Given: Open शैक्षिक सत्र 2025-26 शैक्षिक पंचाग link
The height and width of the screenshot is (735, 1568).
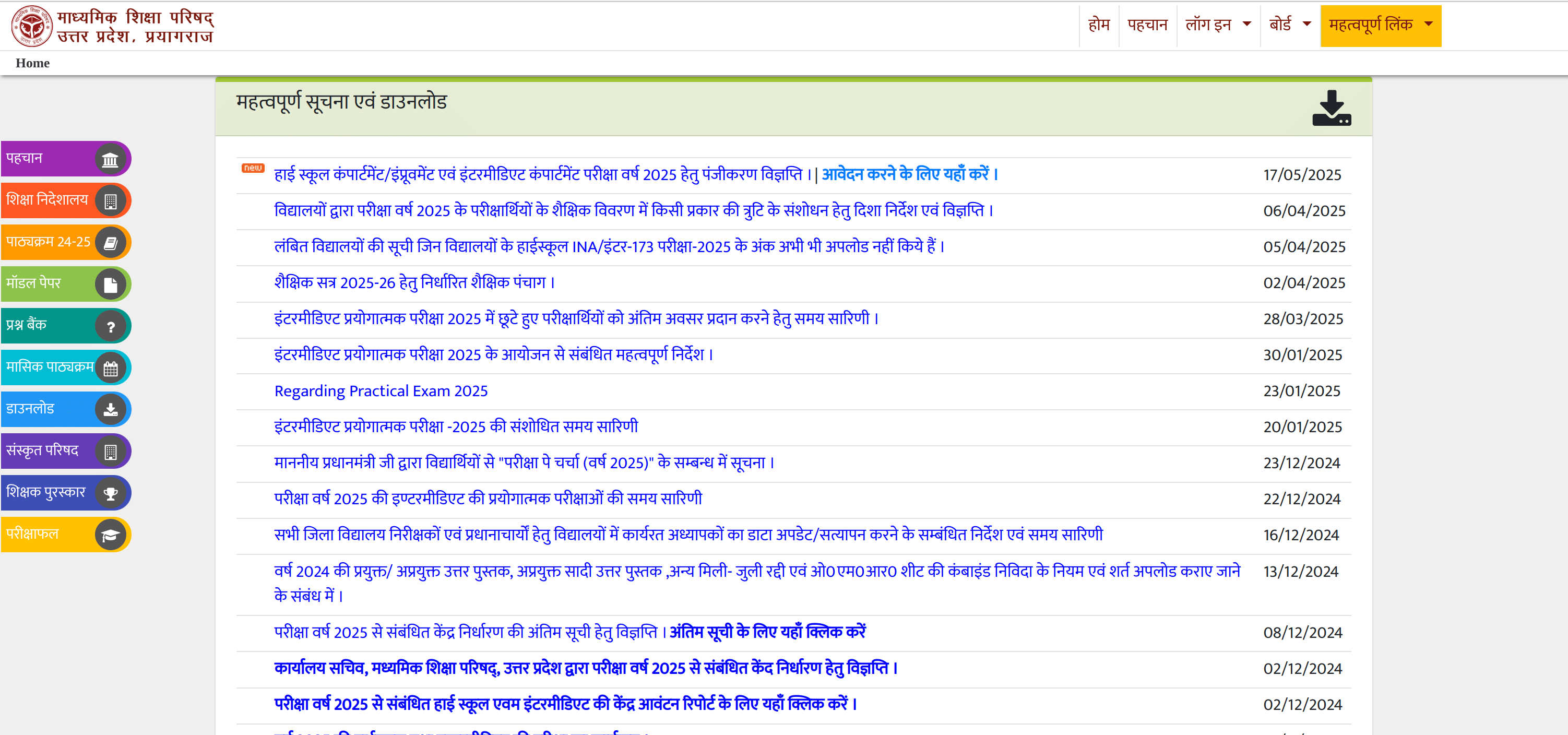Looking at the screenshot, I should click(x=414, y=282).
